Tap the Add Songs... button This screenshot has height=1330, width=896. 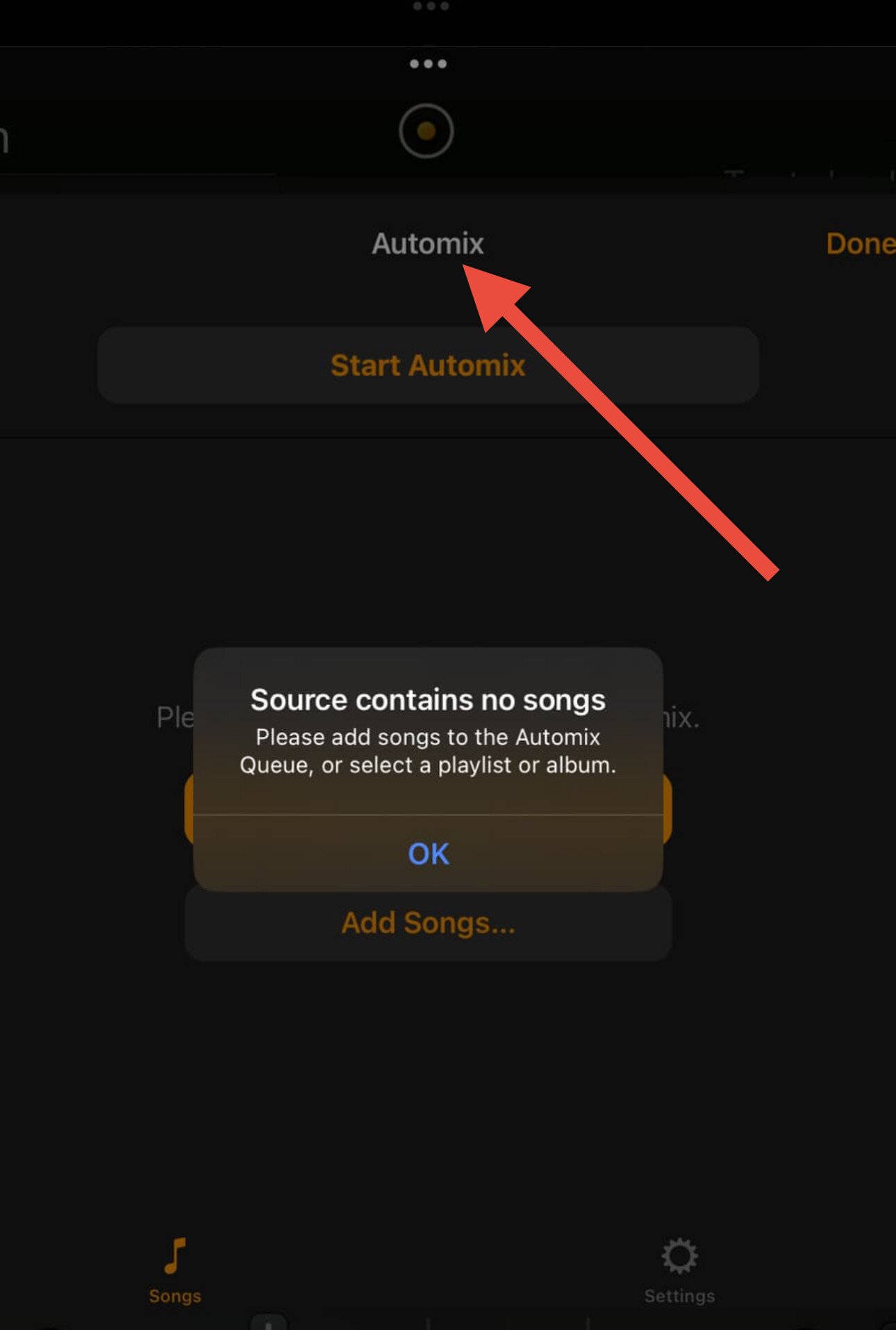tap(428, 923)
